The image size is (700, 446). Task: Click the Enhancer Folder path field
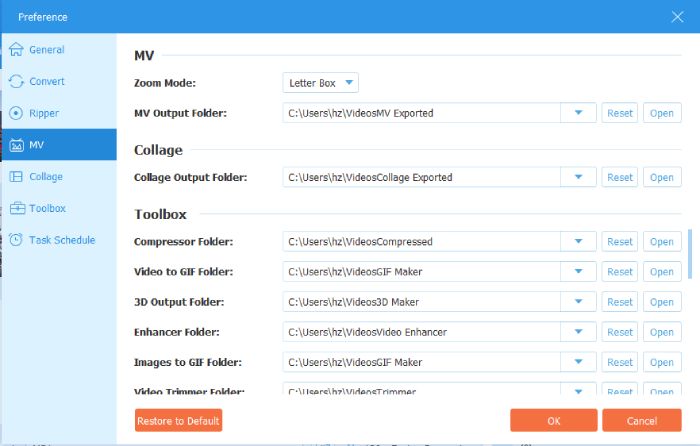click(x=421, y=332)
